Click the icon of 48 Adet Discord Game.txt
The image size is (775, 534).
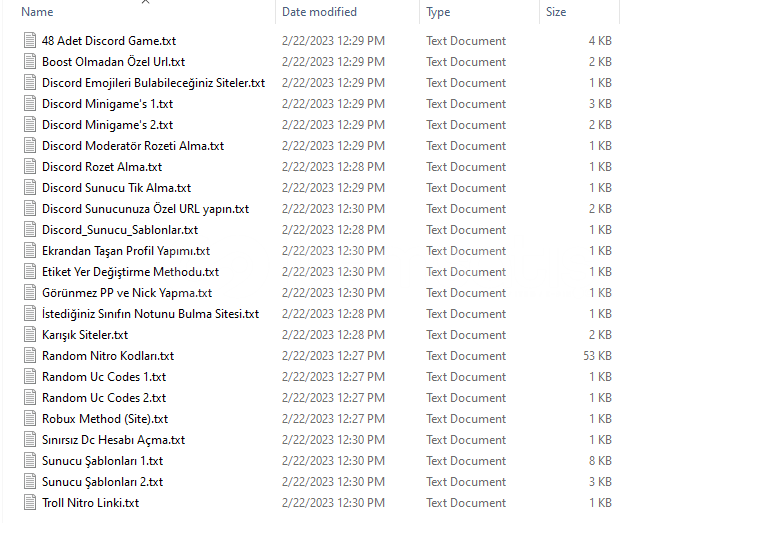pyautogui.click(x=30, y=41)
